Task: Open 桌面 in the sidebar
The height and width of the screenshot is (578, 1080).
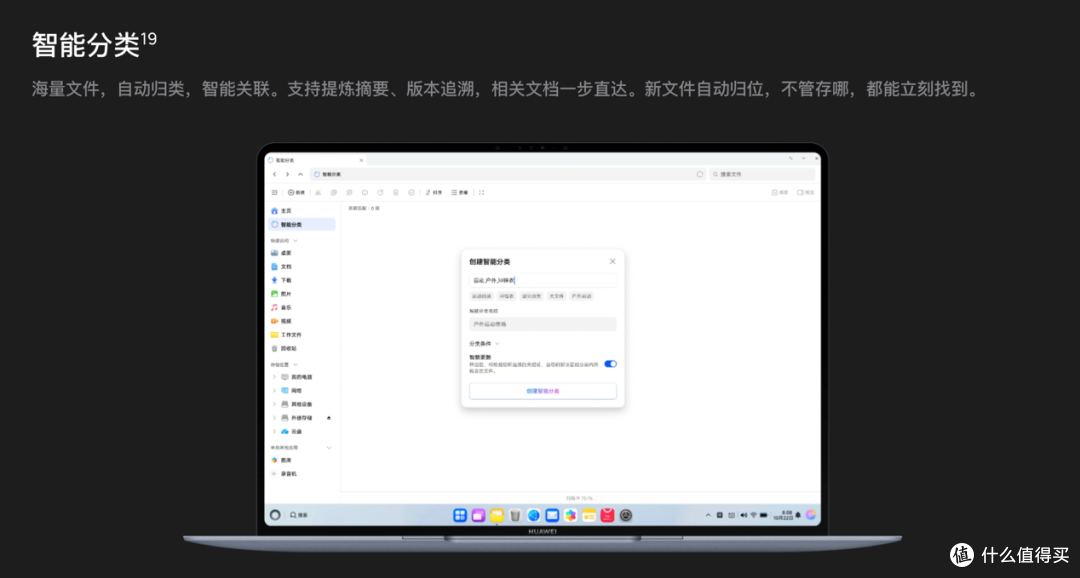Action: click(x=302, y=253)
